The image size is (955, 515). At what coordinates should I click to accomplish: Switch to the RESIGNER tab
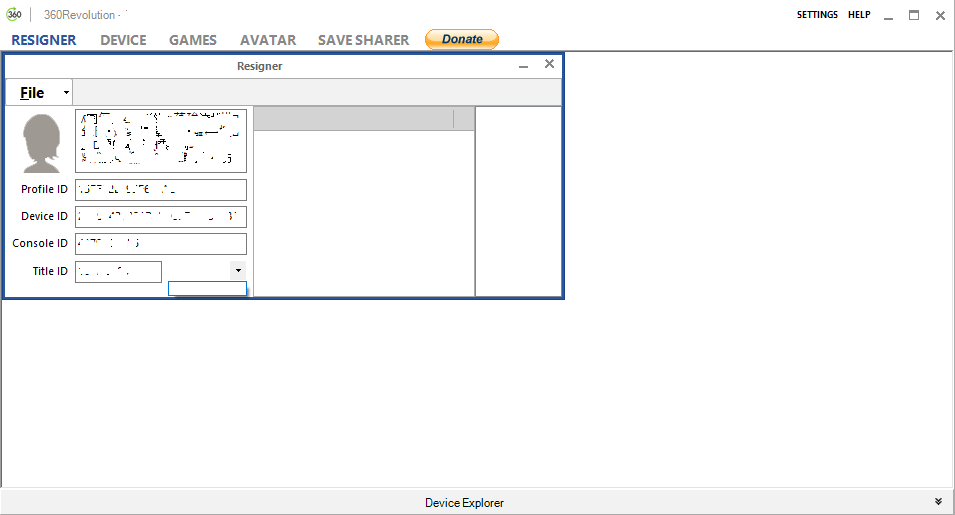coord(44,40)
